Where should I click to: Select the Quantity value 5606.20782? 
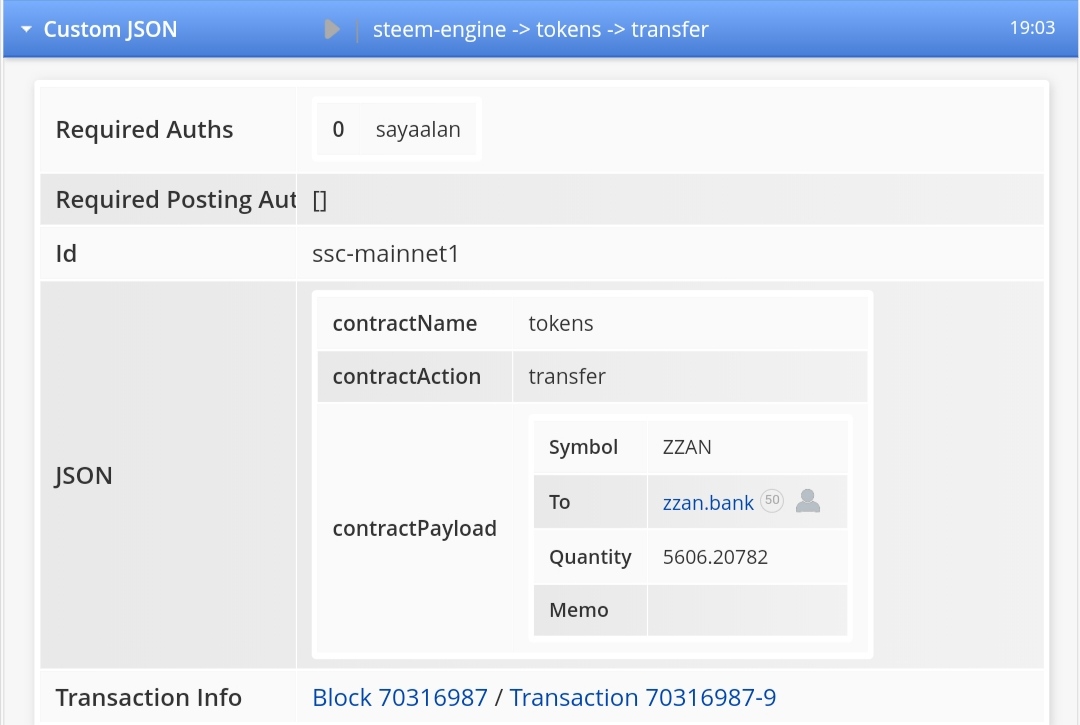(715, 557)
